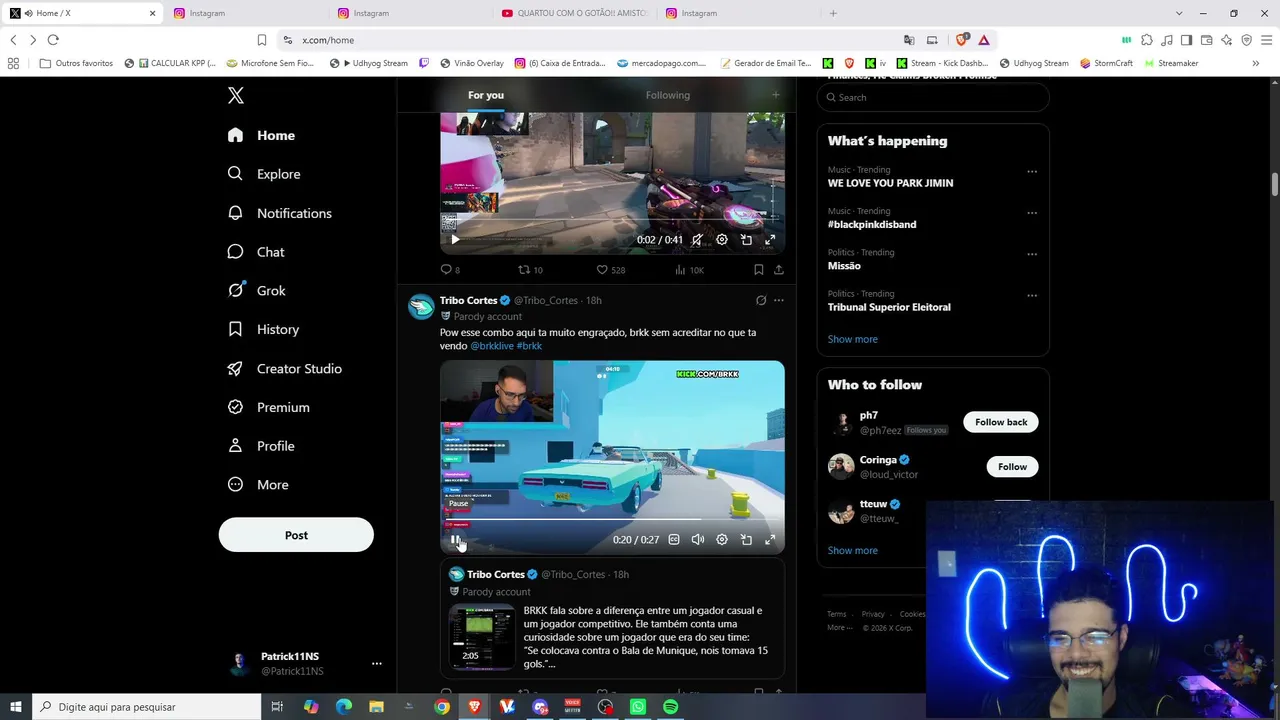Open Explore in the sidebar

264,174
